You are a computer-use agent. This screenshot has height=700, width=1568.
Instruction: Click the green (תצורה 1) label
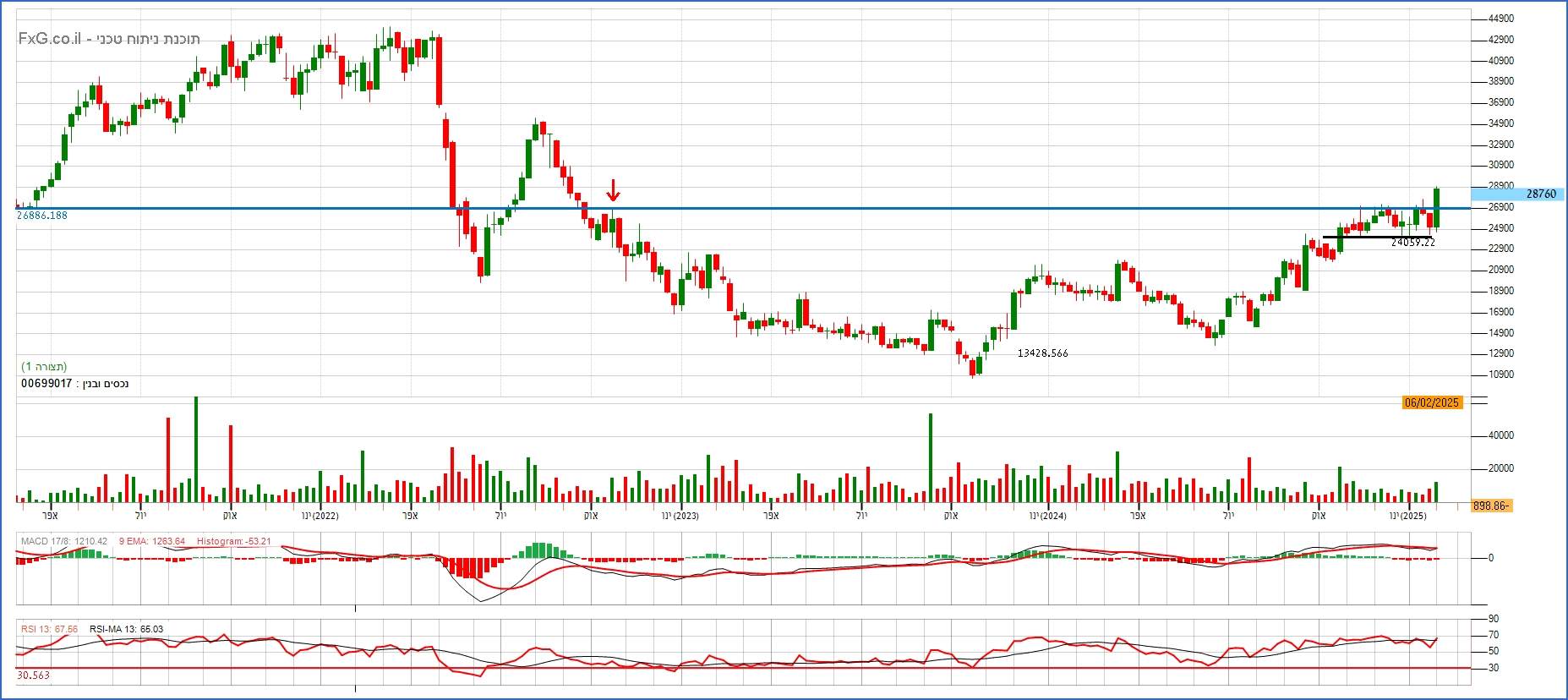(44, 367)
